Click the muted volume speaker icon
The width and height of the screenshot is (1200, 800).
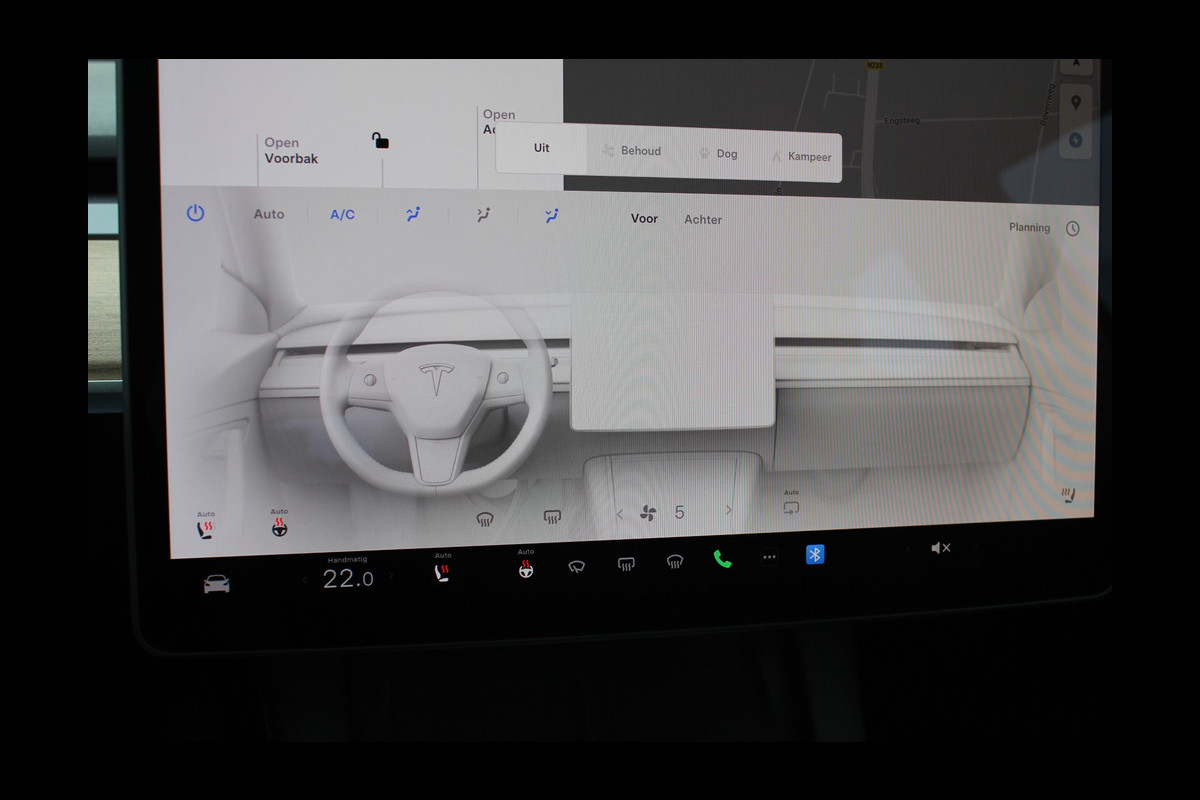940,548
